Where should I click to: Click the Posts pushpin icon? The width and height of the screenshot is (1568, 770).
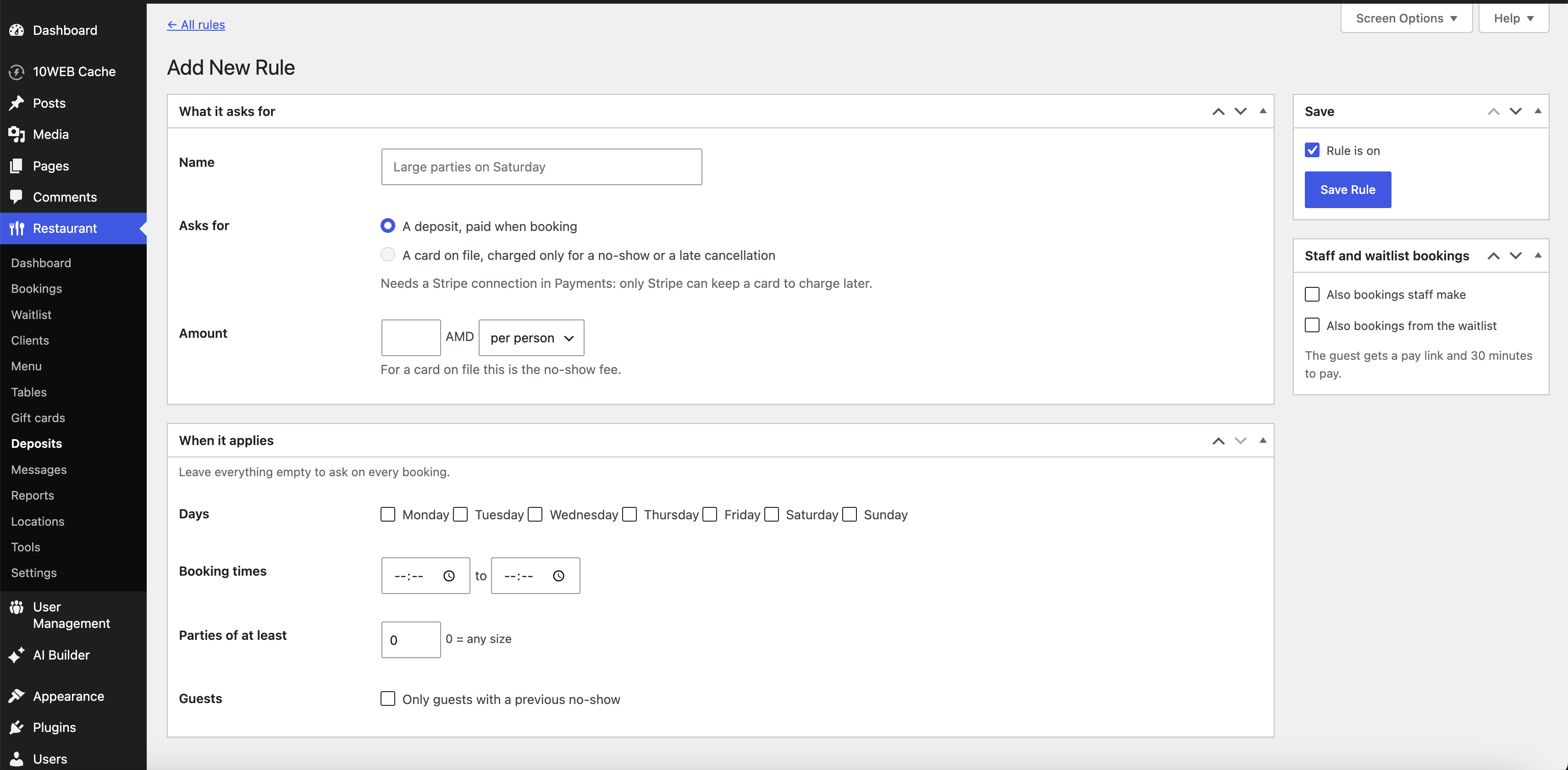(17, 103)
